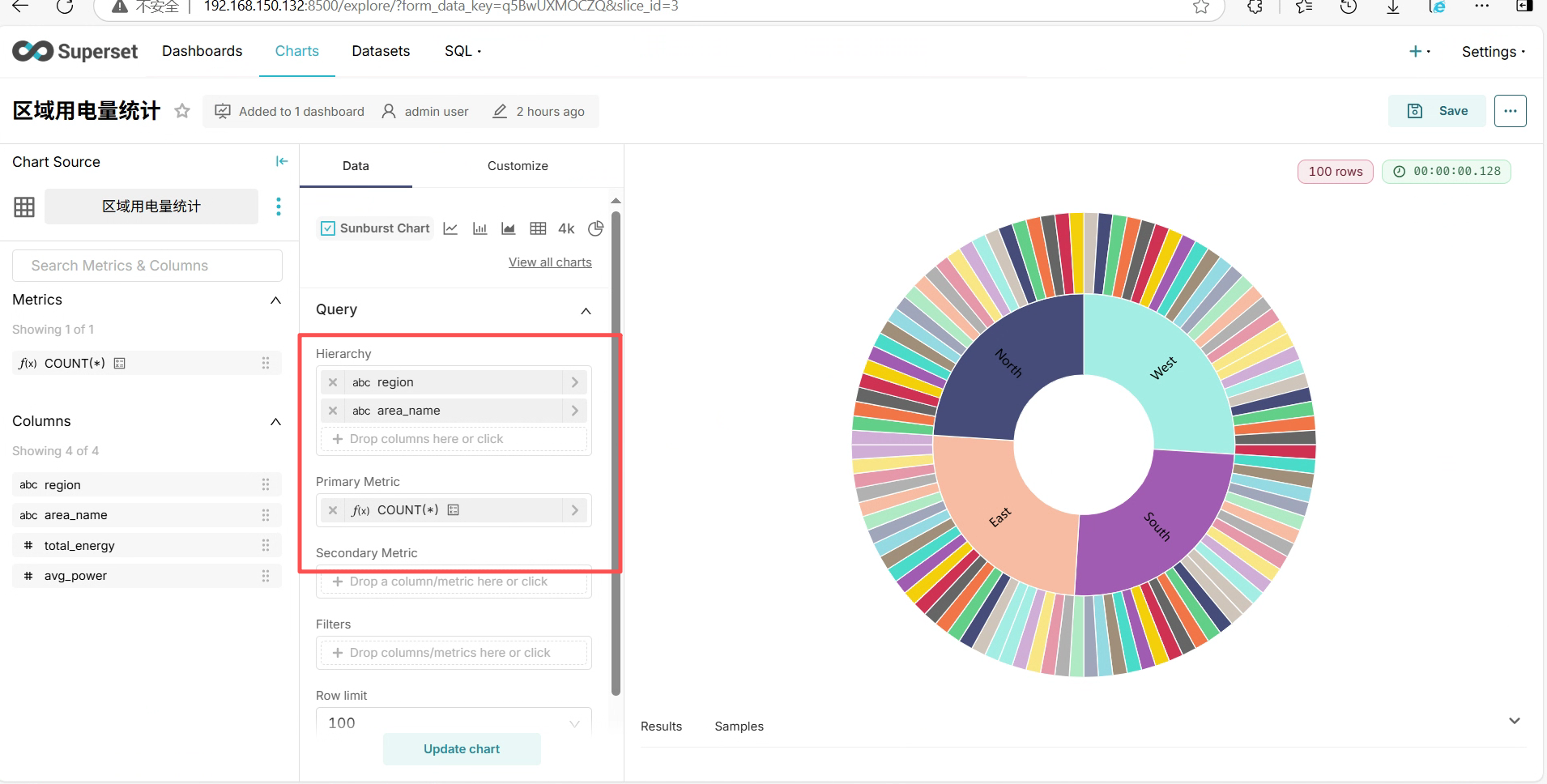
Task: Click the West segment in sunburst
Action: [1163, 368]
